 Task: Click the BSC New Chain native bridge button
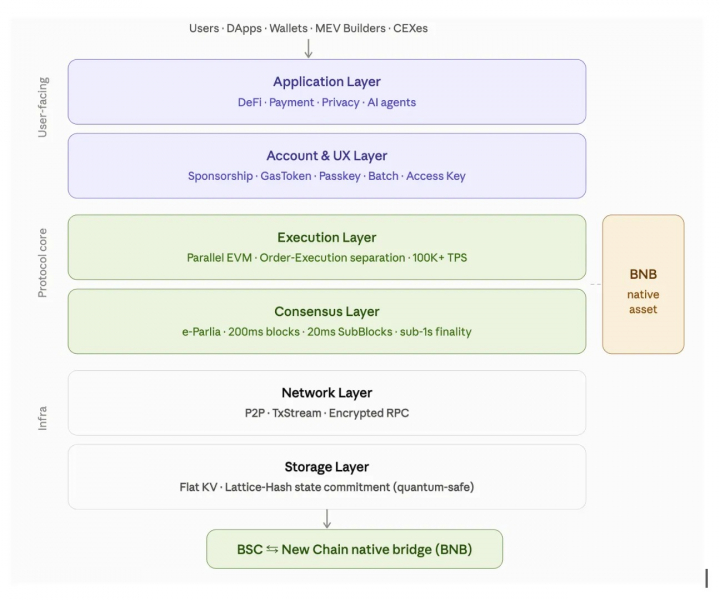354,549
